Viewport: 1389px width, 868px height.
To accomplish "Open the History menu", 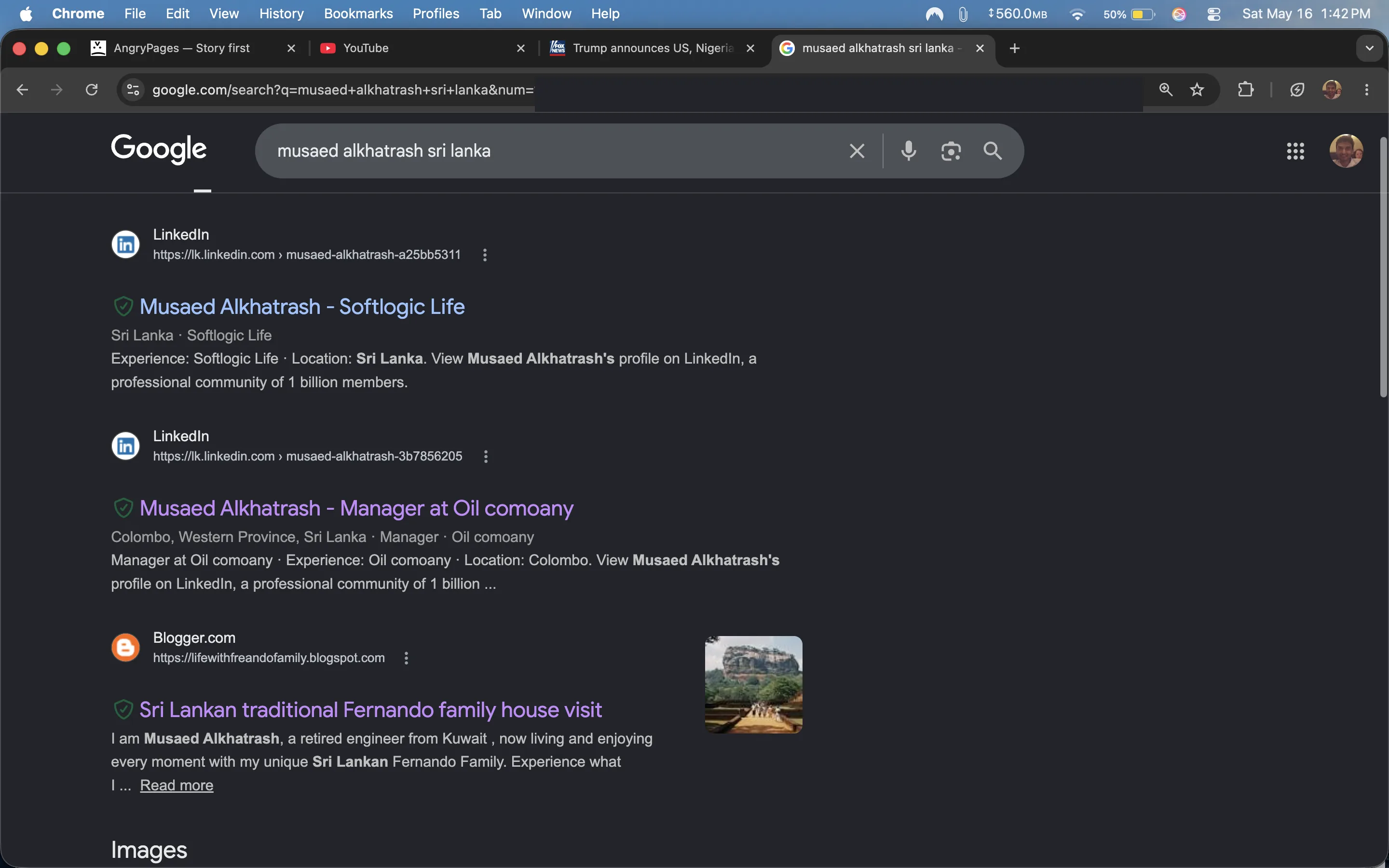I will point(281,14).
